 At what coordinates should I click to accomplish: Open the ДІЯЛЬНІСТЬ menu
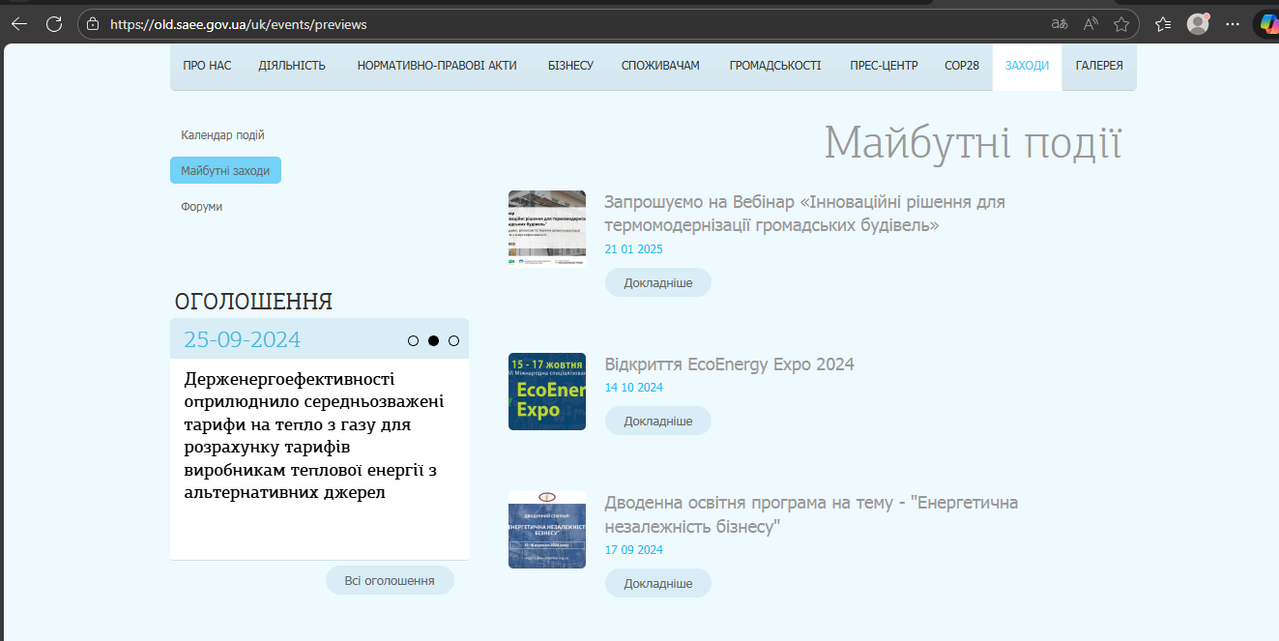click(292, 66)
